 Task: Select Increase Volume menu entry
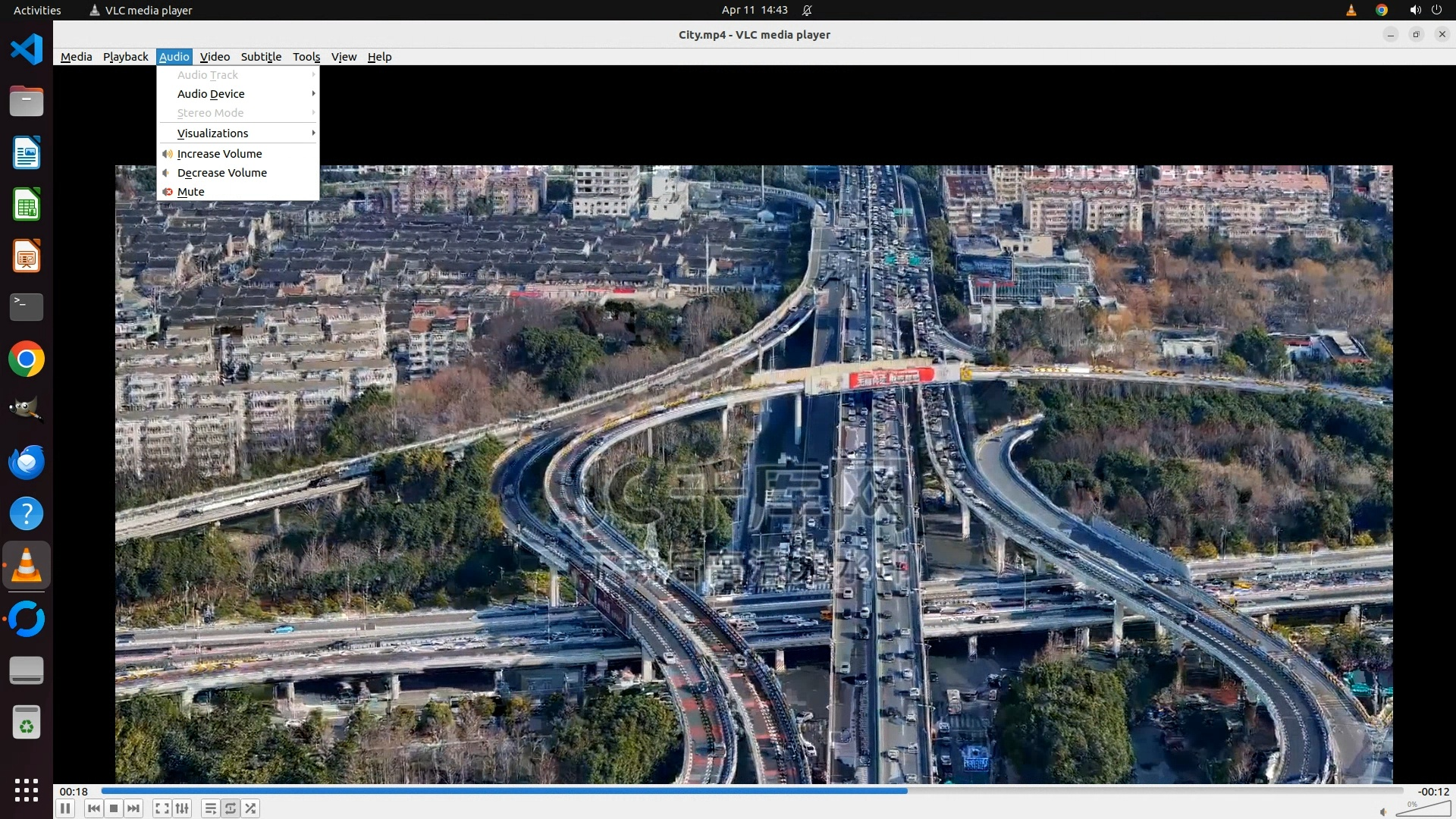point(219,154)
